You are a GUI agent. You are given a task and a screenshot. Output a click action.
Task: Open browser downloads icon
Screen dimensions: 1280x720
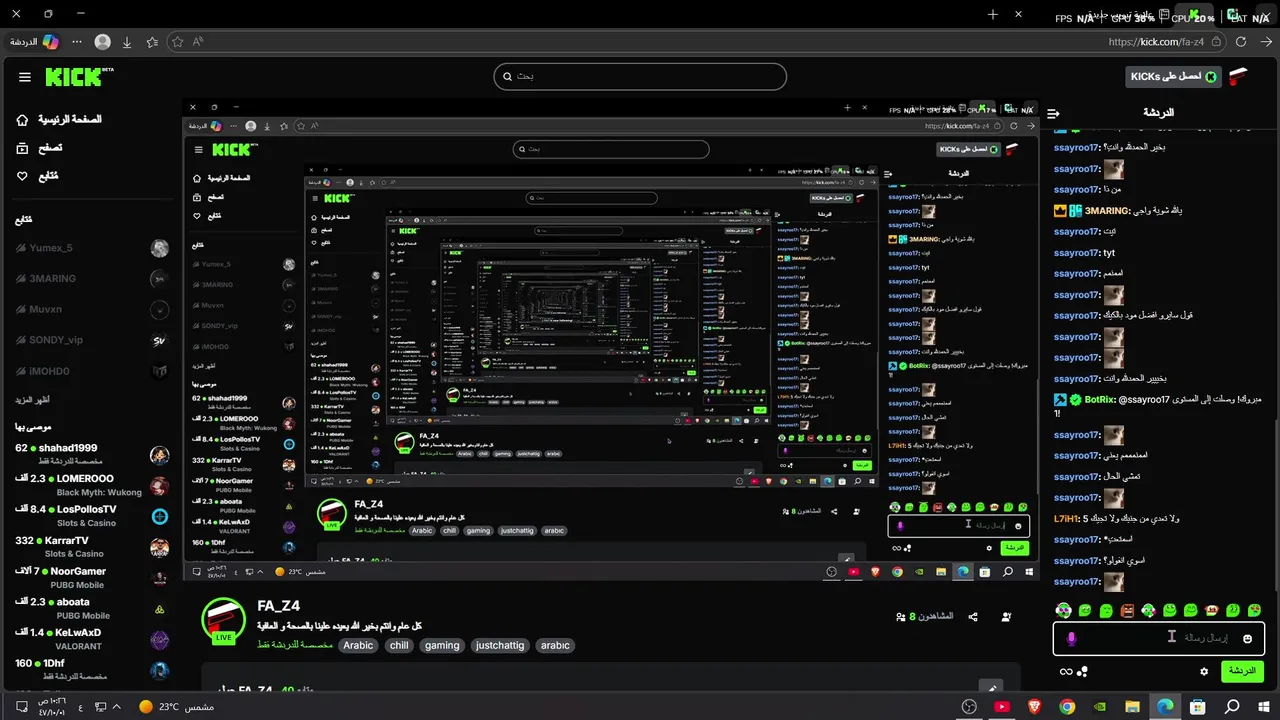click(127, 42)
